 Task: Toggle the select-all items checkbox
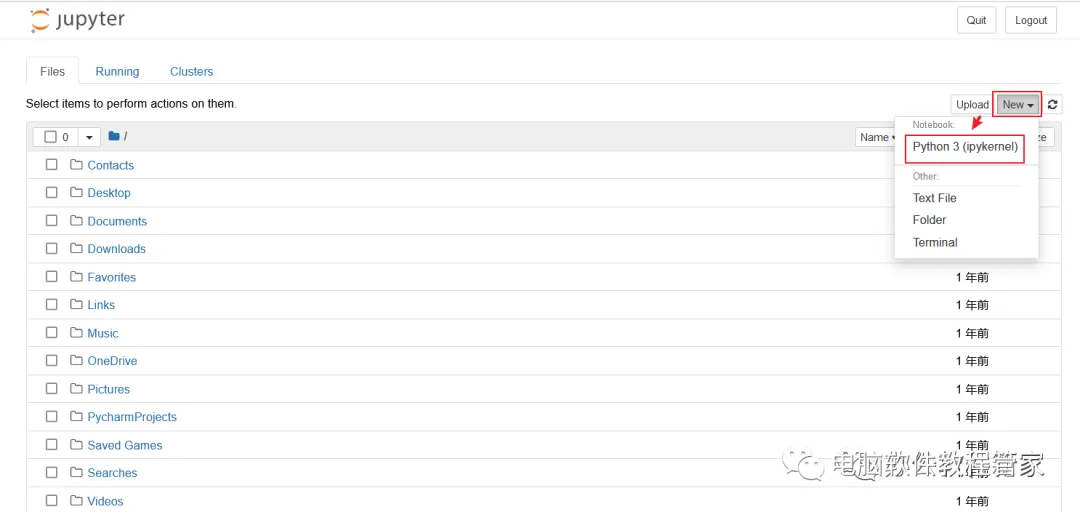(51, 137)
